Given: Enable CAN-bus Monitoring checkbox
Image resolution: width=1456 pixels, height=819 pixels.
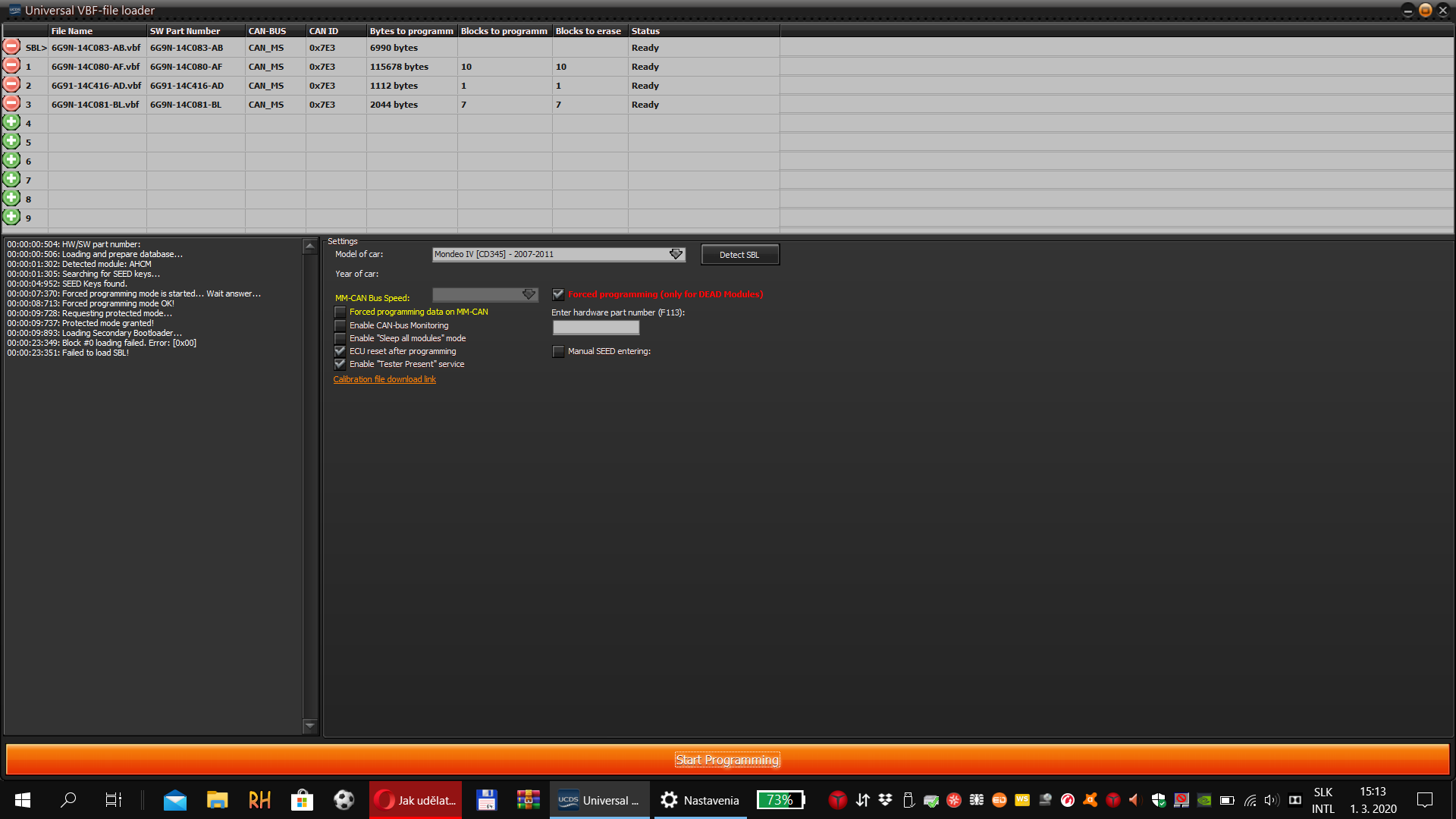Looking at the screenshot, I should 340,325.
